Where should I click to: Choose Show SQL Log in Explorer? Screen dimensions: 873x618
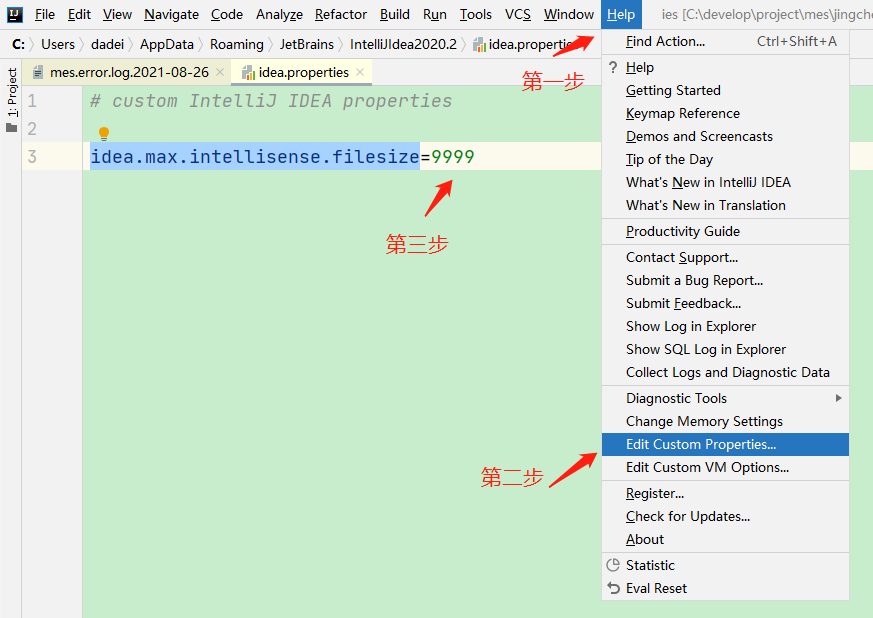[725, 349]
